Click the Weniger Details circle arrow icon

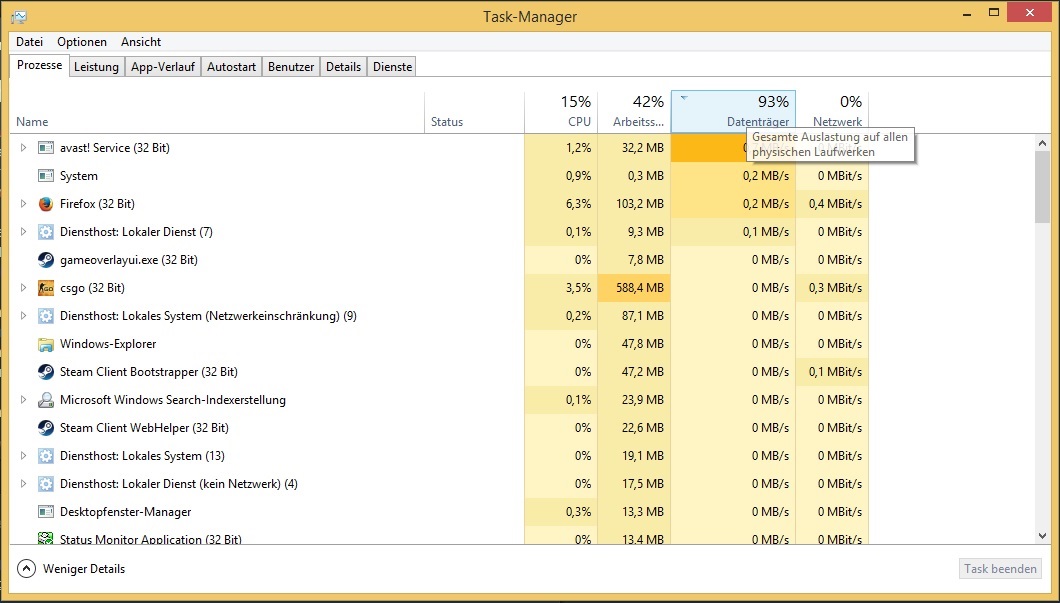tap(26, 569)
